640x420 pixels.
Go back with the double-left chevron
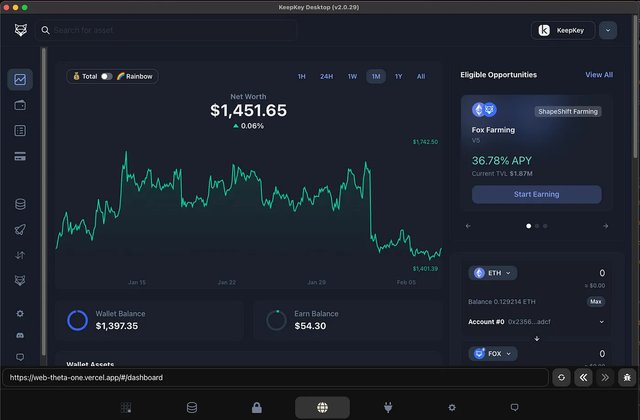[584, 378]
